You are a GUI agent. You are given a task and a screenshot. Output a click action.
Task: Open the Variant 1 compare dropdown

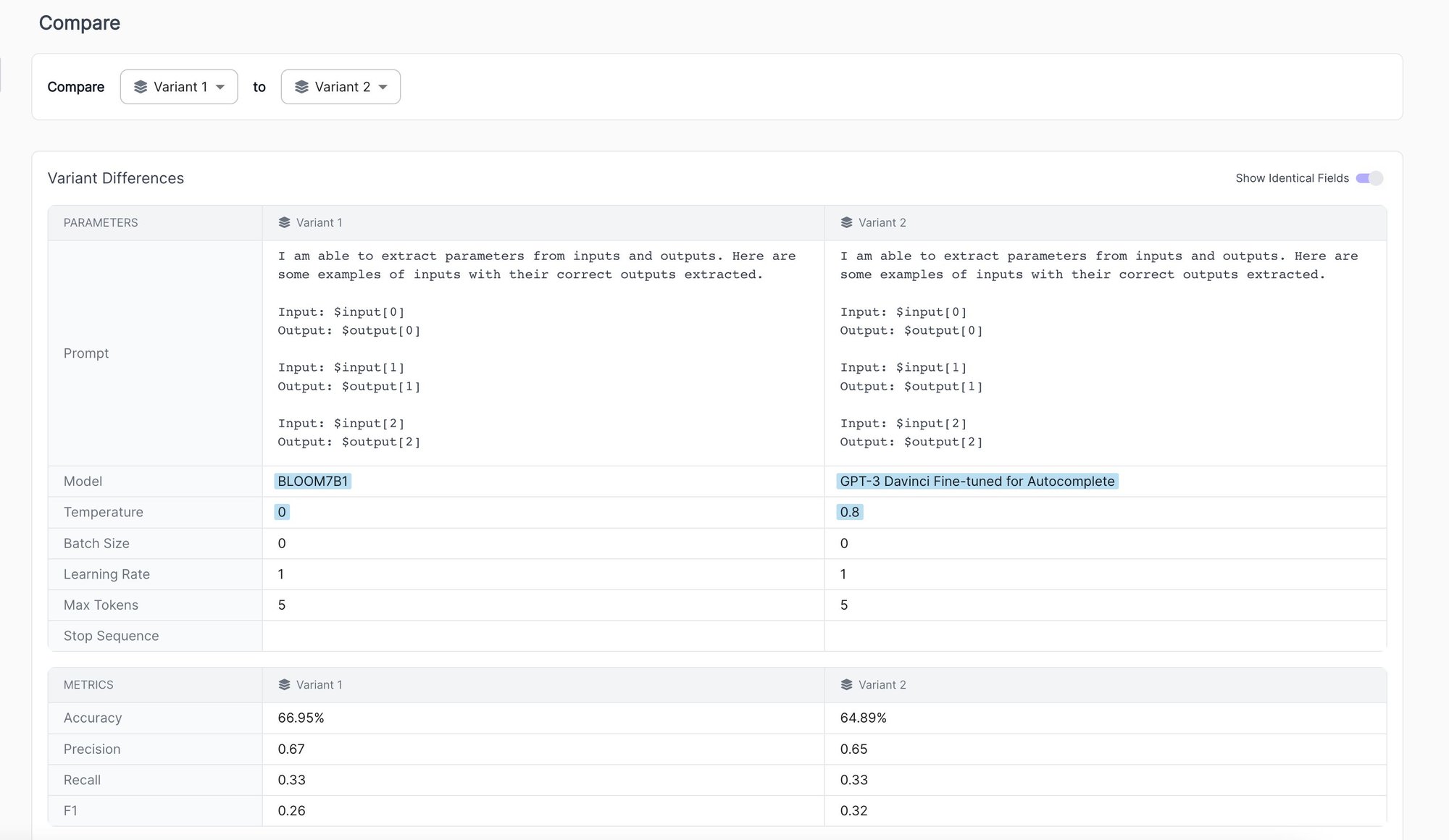tap(179, 87)
